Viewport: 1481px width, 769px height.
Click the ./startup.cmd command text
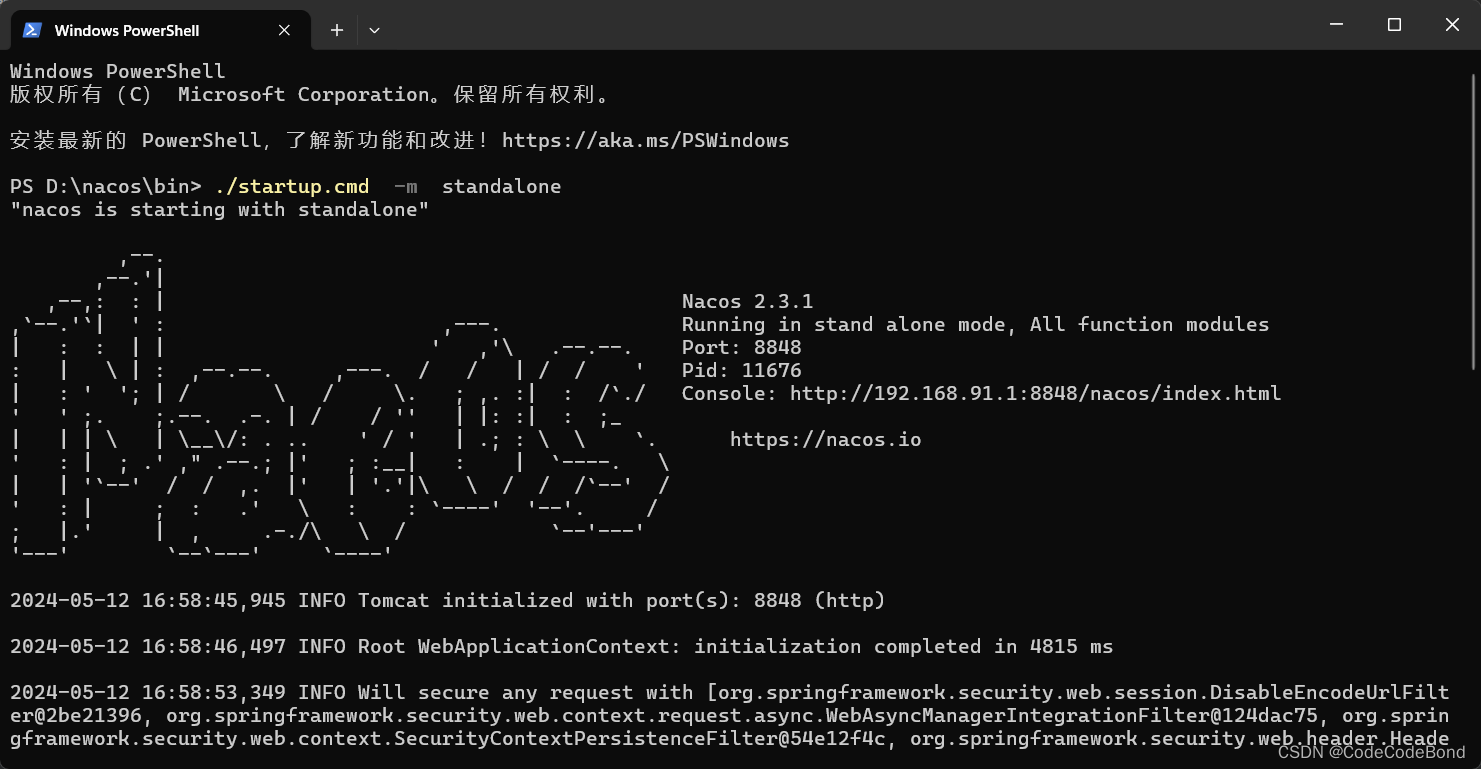[291, 186]
